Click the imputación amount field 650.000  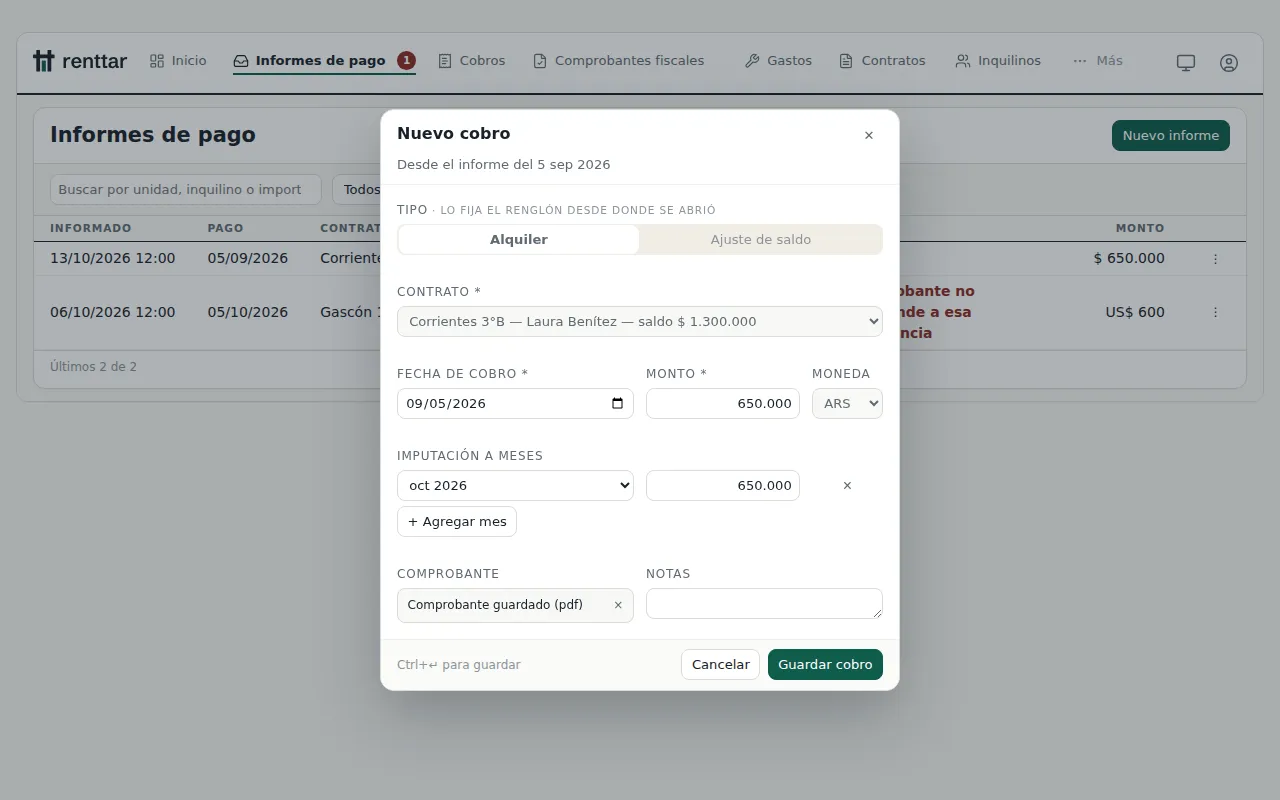pos(723,485)
